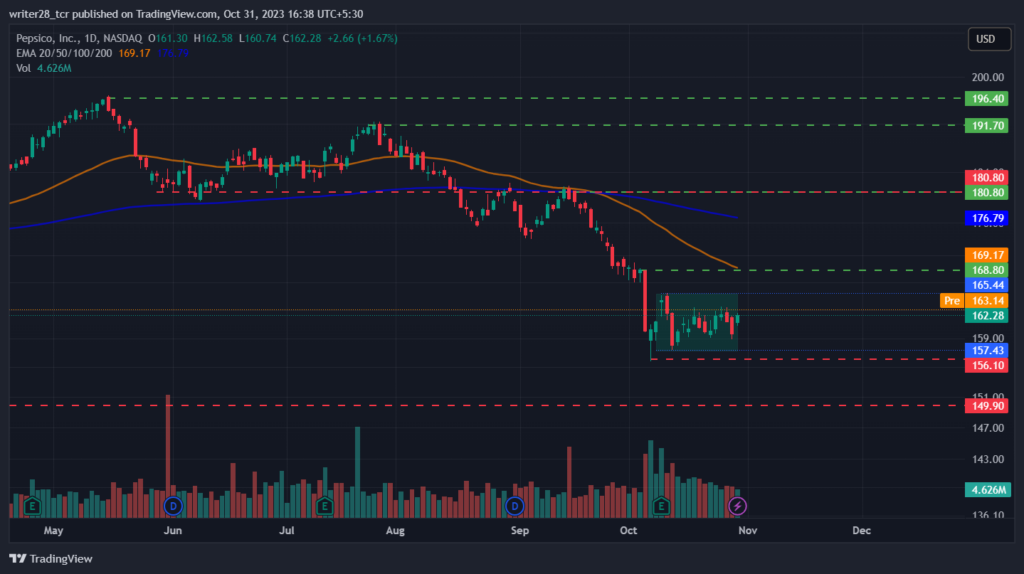Image resolution: width=1024 pixels, height=574 pixels.
Task: Click the +2.66 (+1.67%) change value
Action: point(362,39)
